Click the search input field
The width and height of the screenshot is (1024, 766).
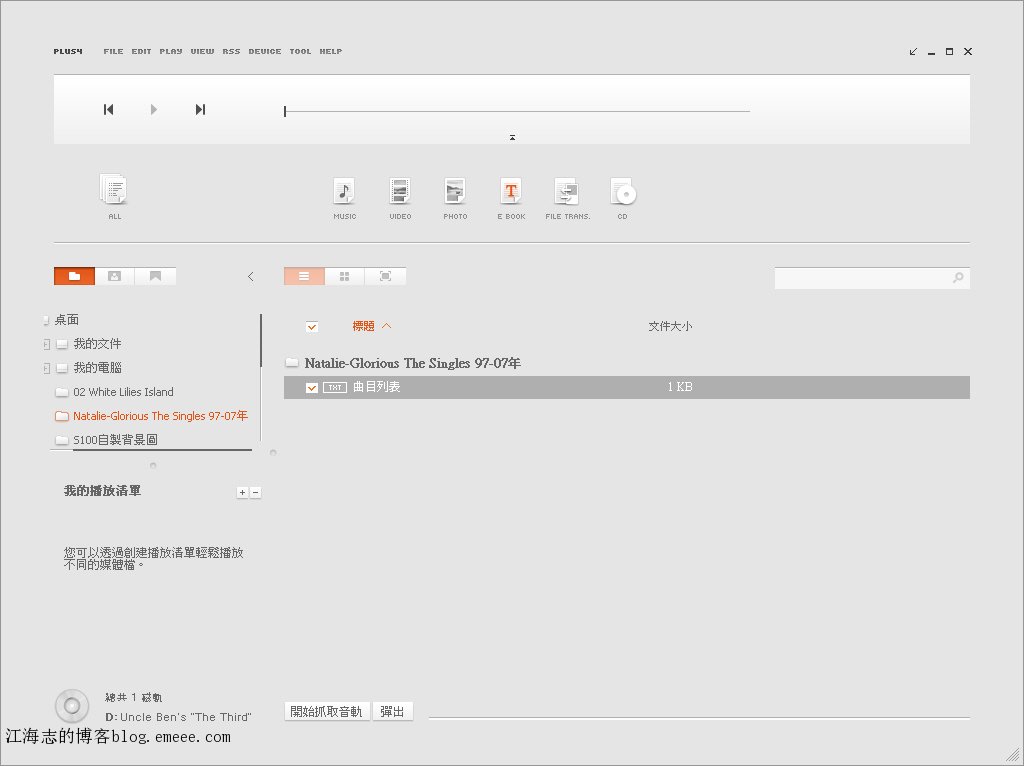pyautogui.click(x=862, y=278)
